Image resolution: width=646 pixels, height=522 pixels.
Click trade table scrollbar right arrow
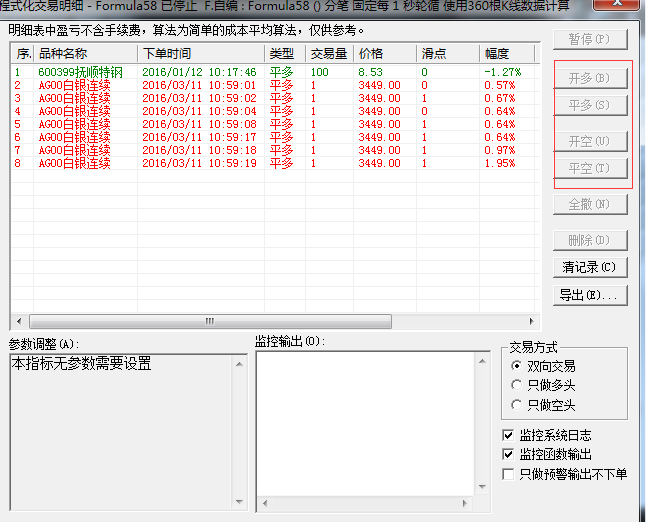click(531, 321)
